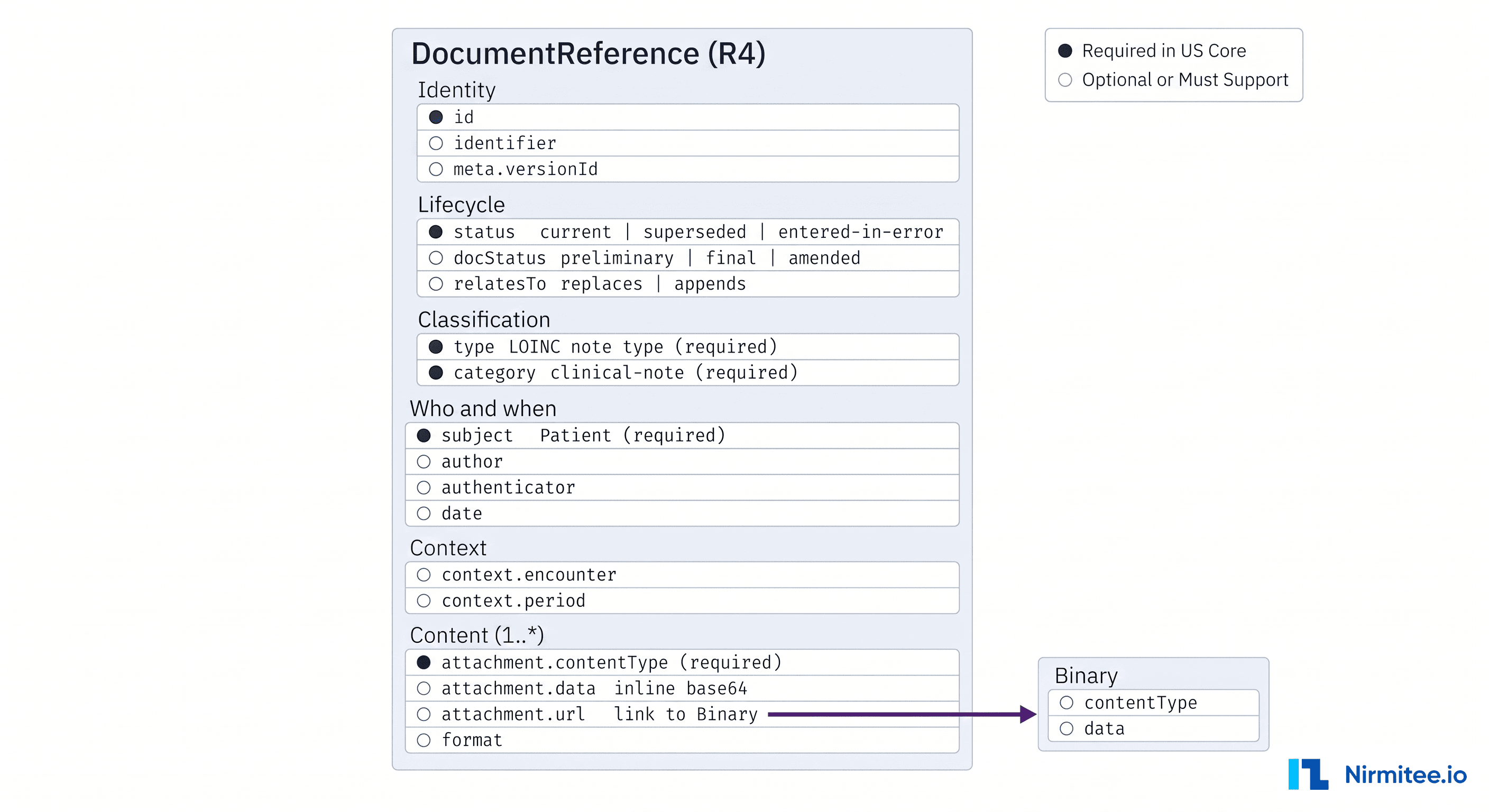Click the filled circle beside category
This screenshot has height=812, width=1489.
pyautogui.click(x=436, y=373)
